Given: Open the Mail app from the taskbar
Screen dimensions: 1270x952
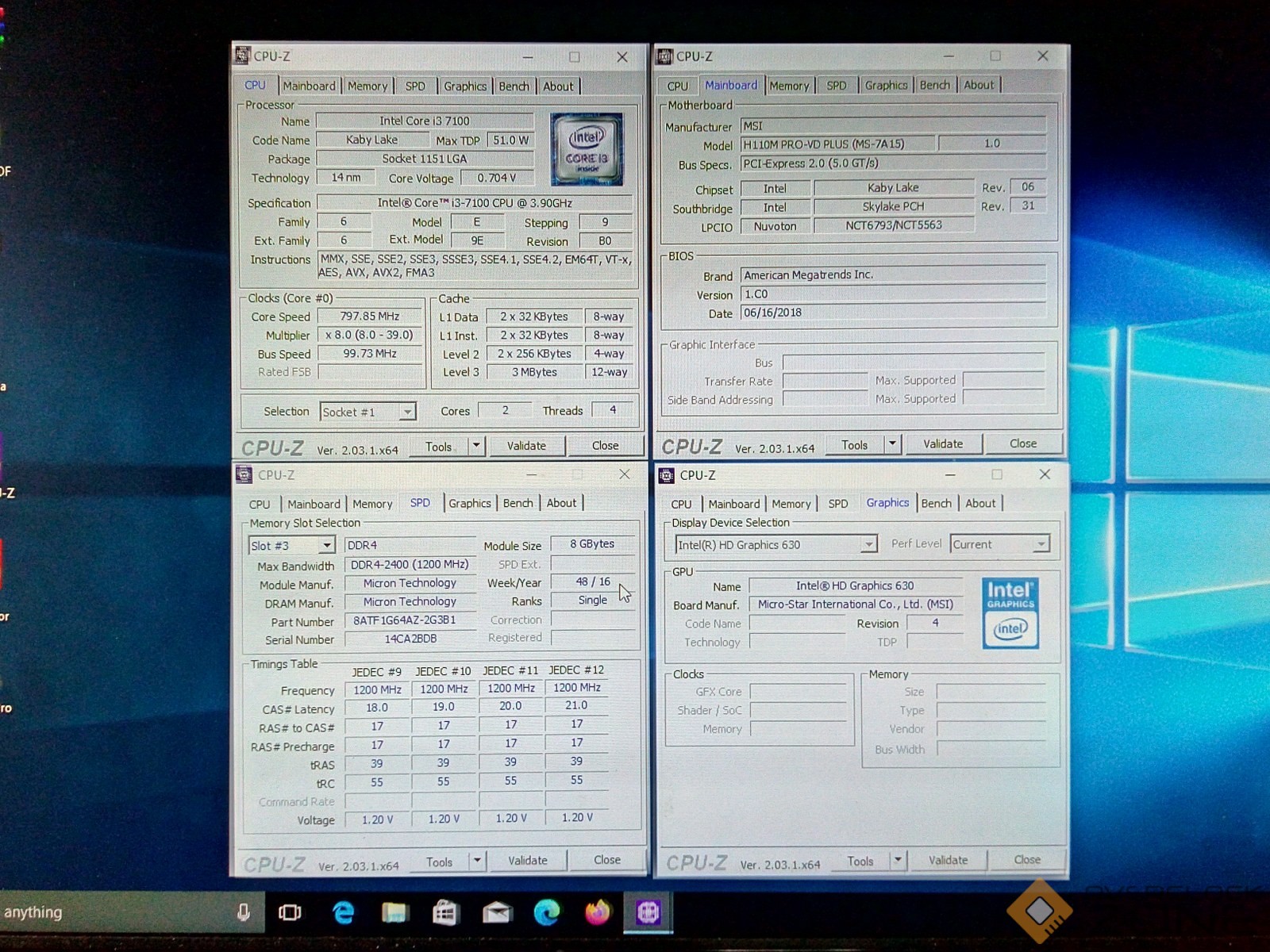Looking at the screenshot, I should (497, 913).
